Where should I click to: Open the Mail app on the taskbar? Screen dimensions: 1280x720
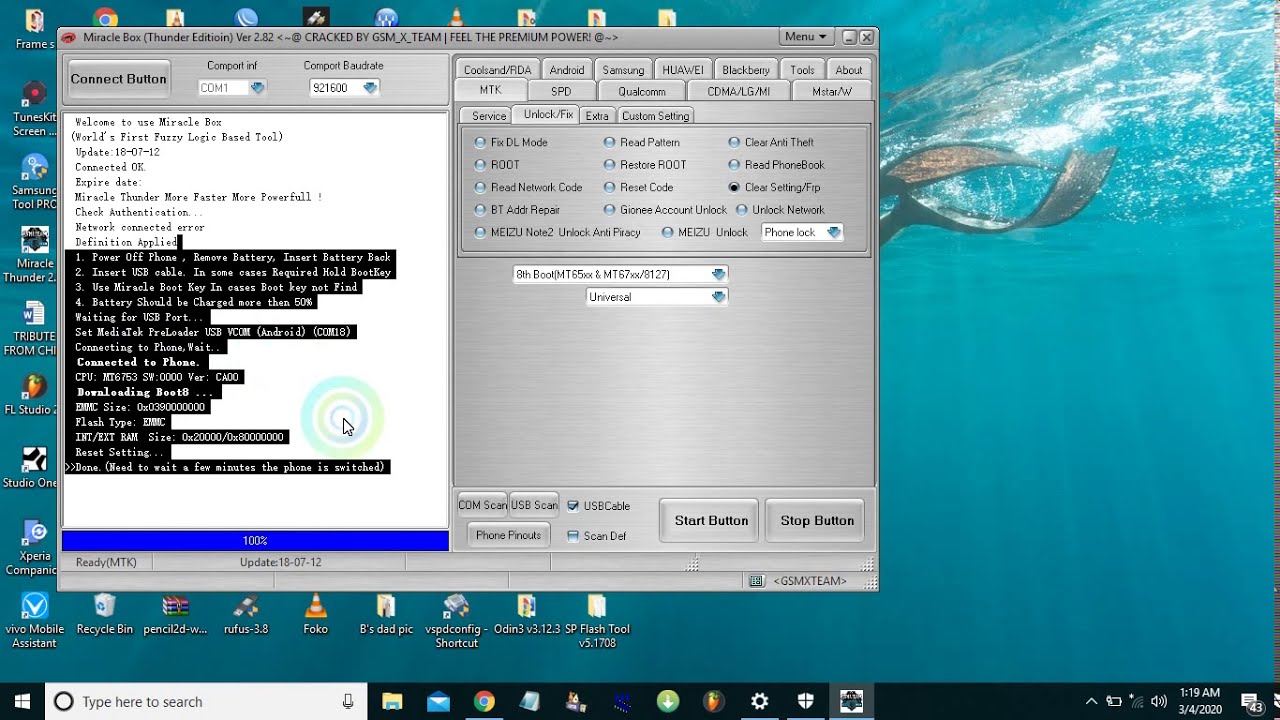click(438, 701)
